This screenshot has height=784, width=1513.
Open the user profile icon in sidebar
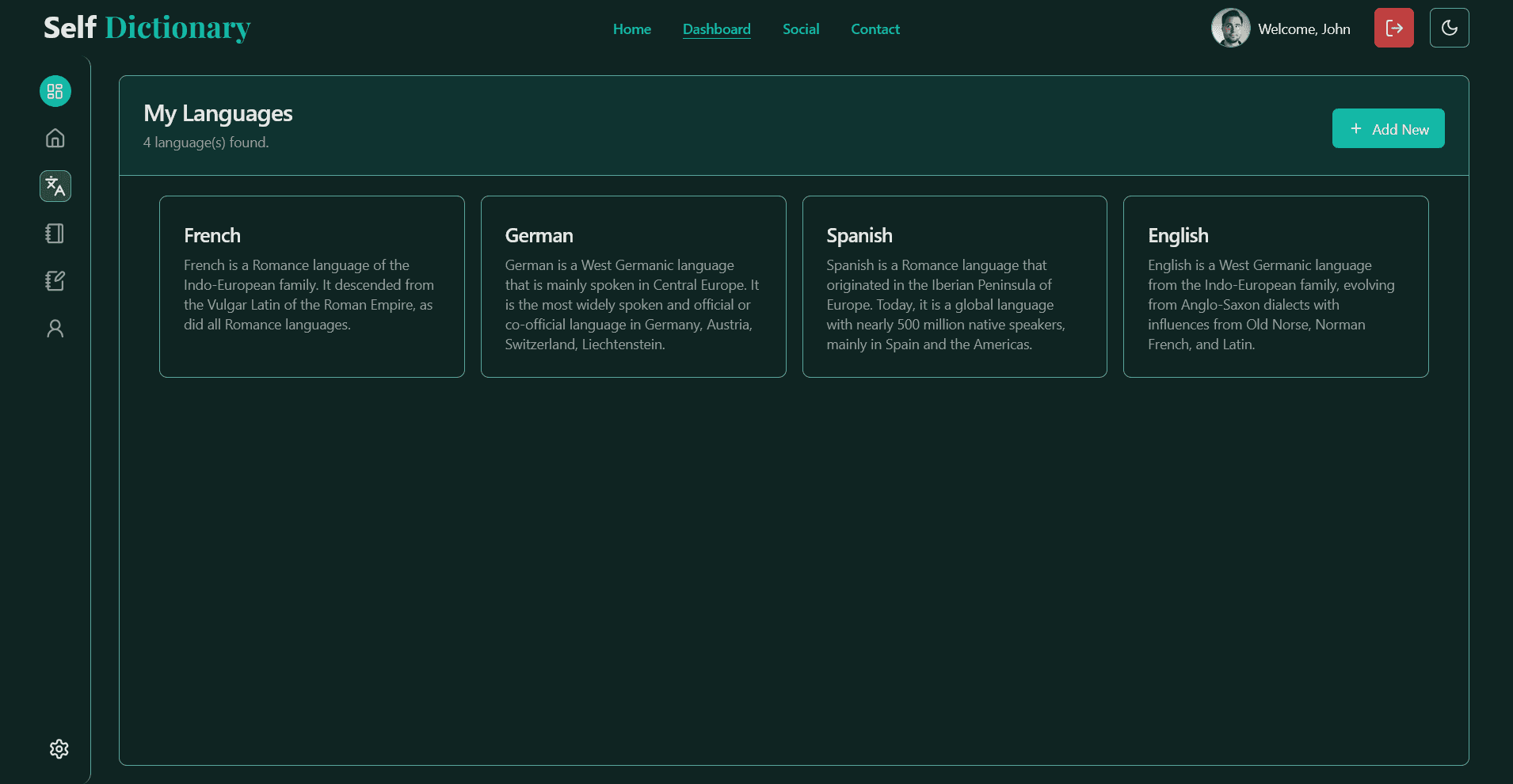[x=55, y=329]
